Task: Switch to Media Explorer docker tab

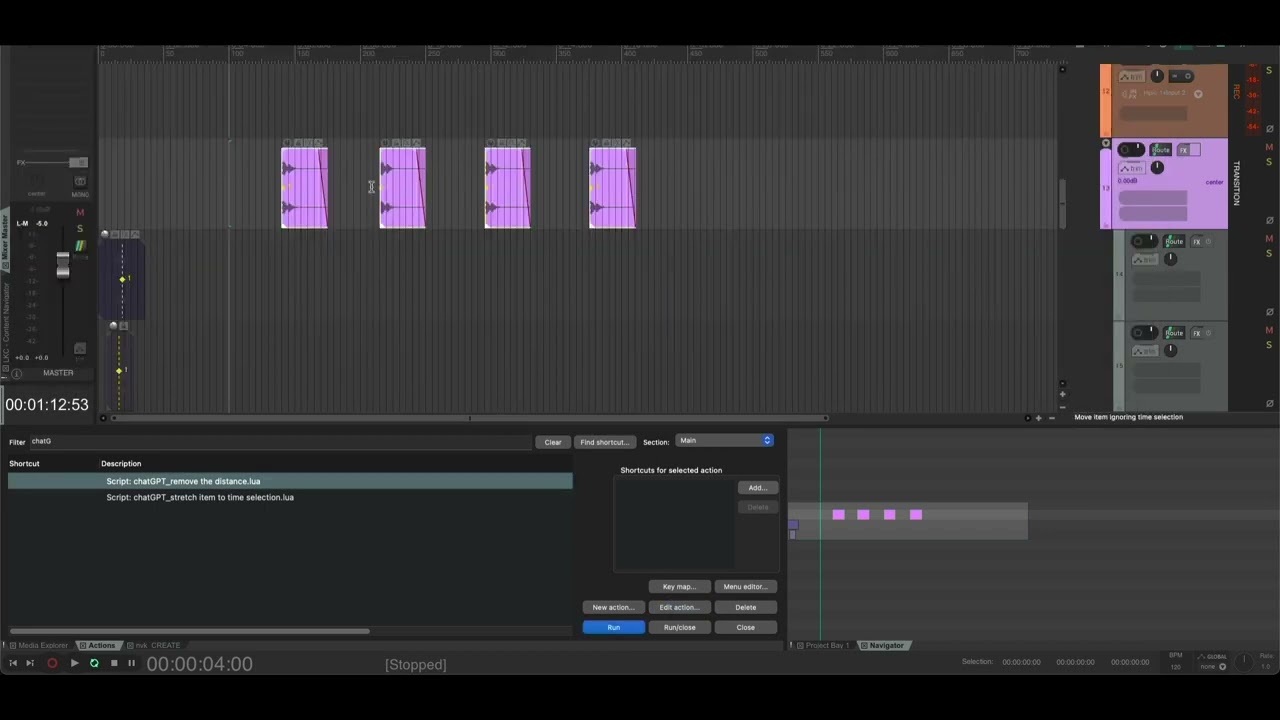Action: pos(41,645)
